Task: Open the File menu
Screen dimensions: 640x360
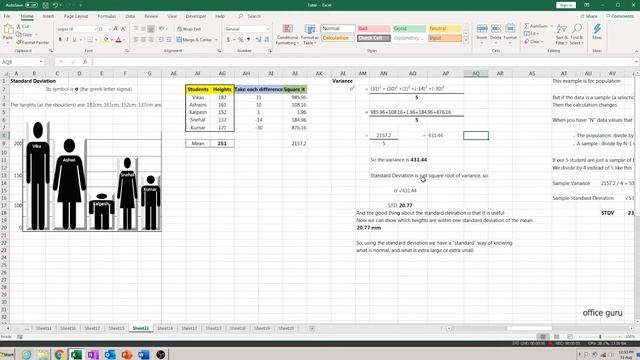Action: tap(7, 16)
